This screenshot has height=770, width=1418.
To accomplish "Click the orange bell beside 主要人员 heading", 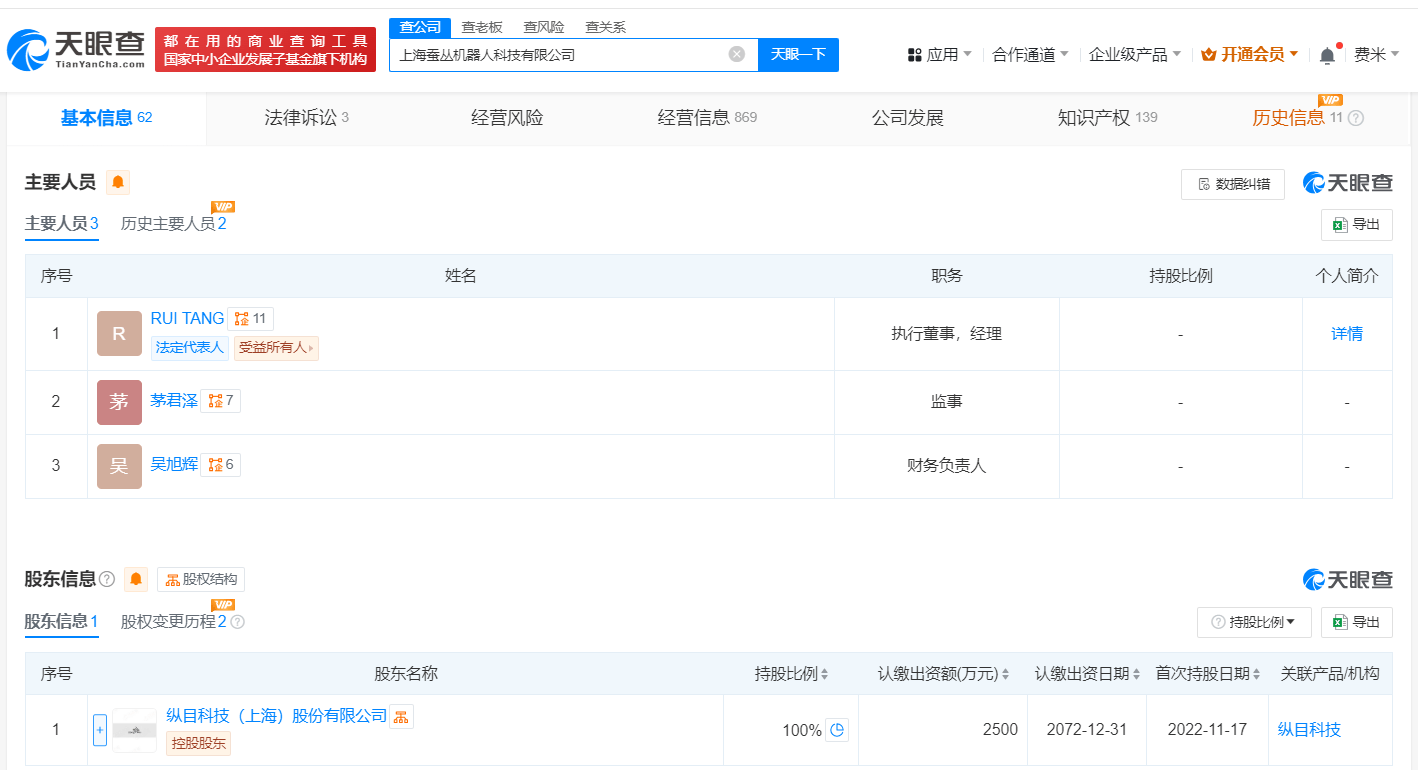I will [118, 182].
